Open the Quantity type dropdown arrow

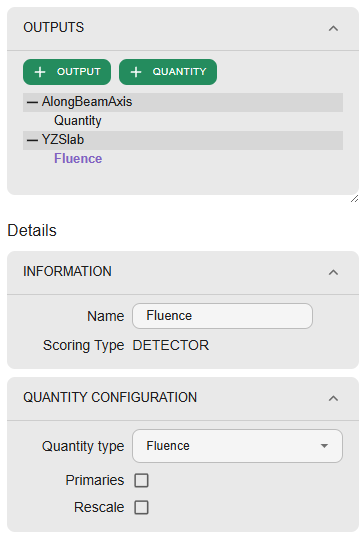[324, 446]
